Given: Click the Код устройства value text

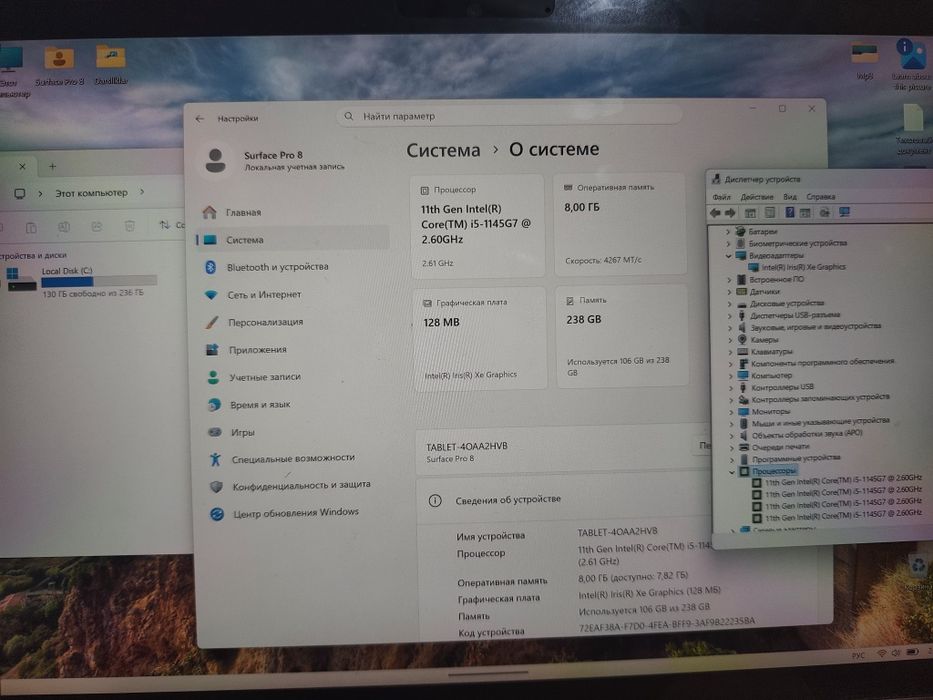Looking at the screenshot, I should tap(666, 623).
